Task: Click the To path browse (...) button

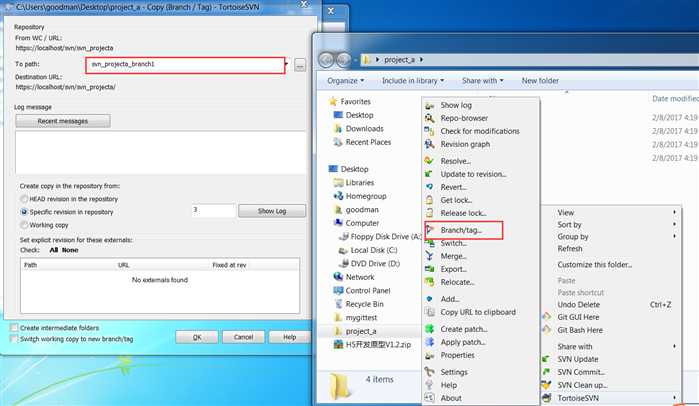Action: pos(300,65)
